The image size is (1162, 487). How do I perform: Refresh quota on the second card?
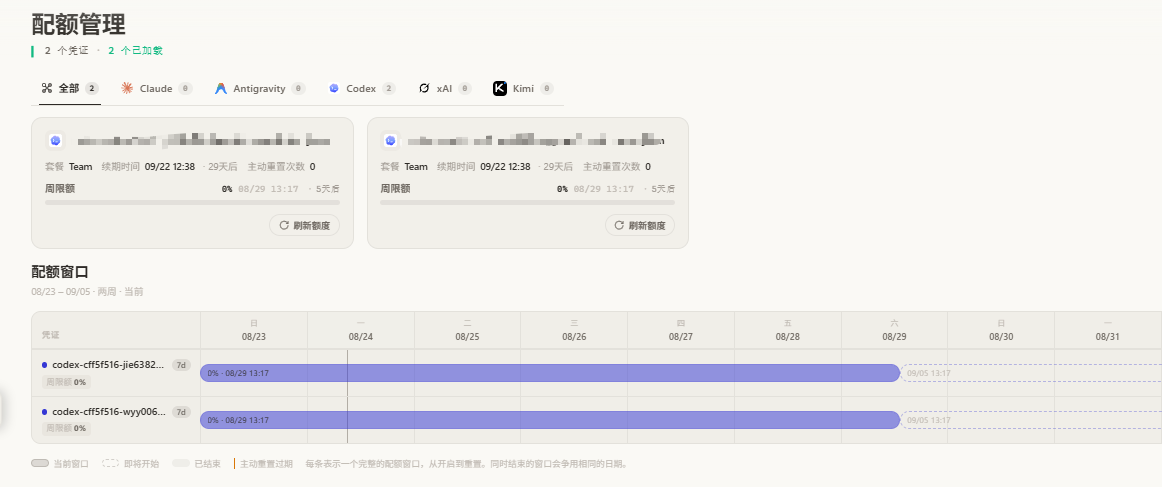click(640, 225)
